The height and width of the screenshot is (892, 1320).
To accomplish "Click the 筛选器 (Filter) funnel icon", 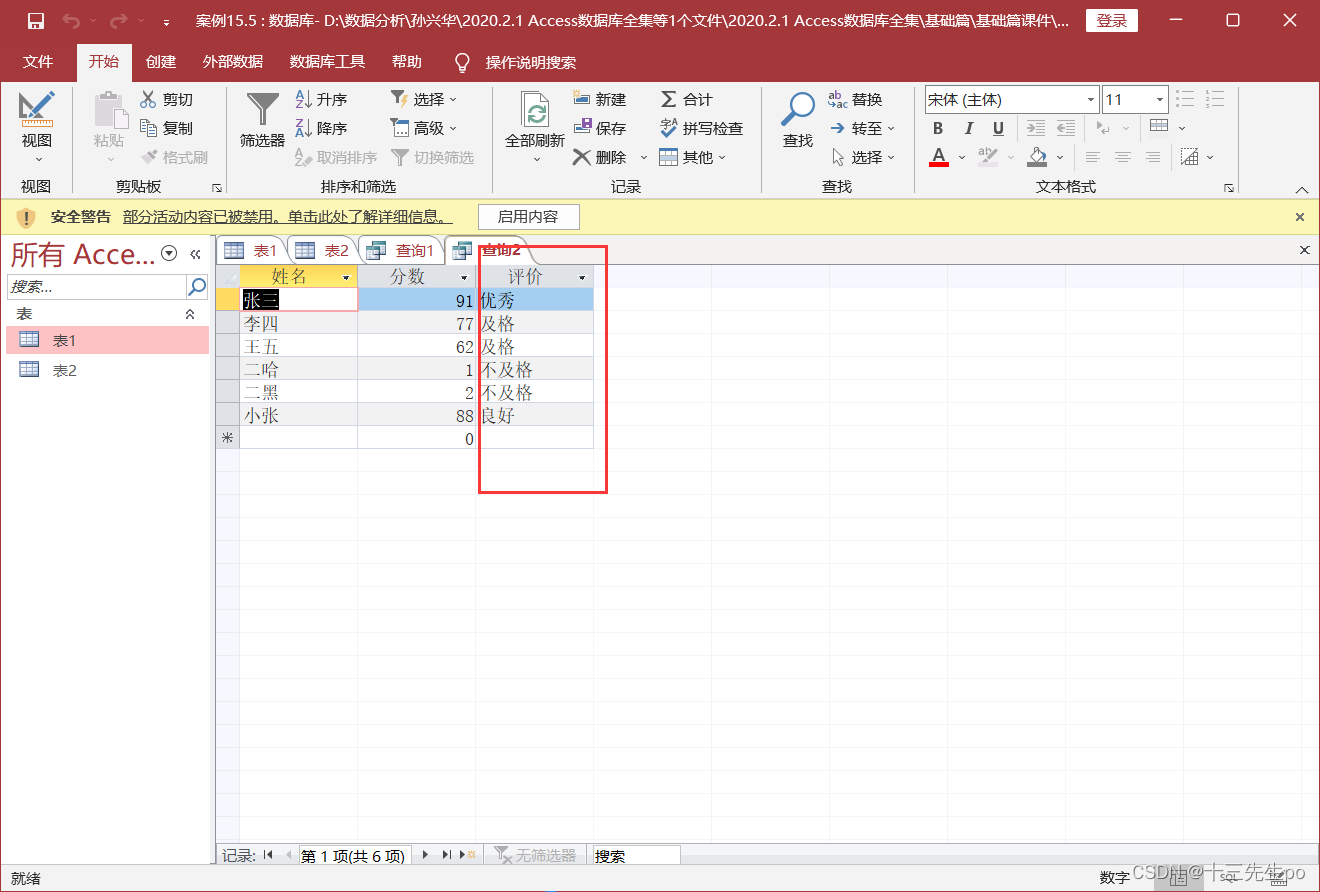I will coord(263,108).
